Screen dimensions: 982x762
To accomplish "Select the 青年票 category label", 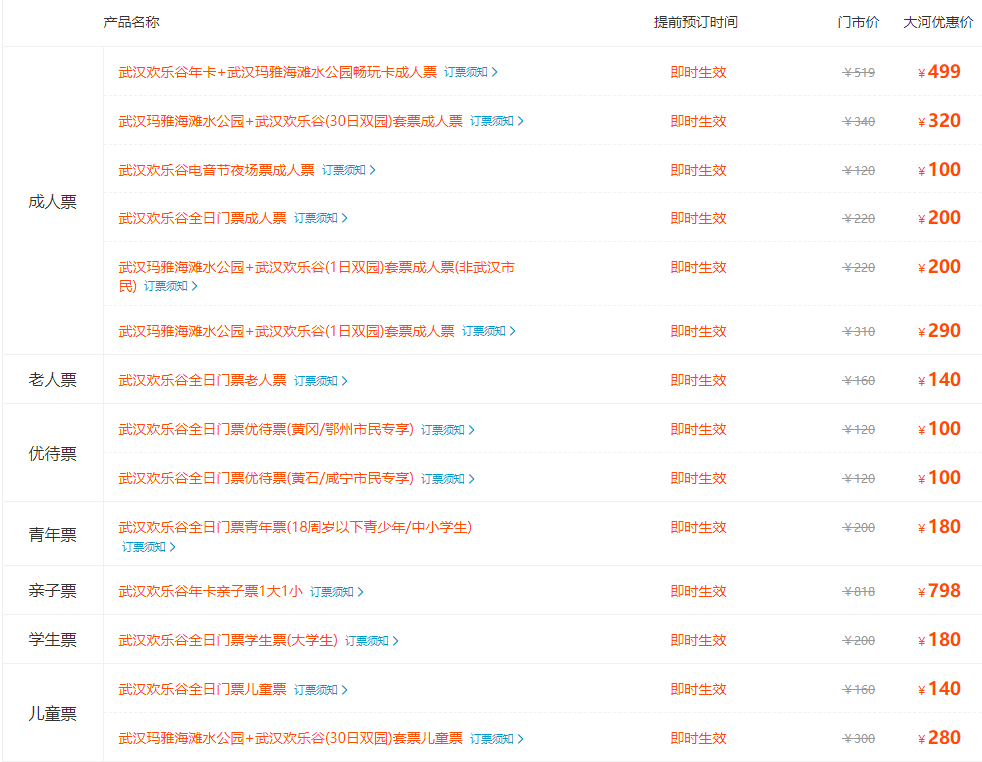I will (x=53, y=534).
